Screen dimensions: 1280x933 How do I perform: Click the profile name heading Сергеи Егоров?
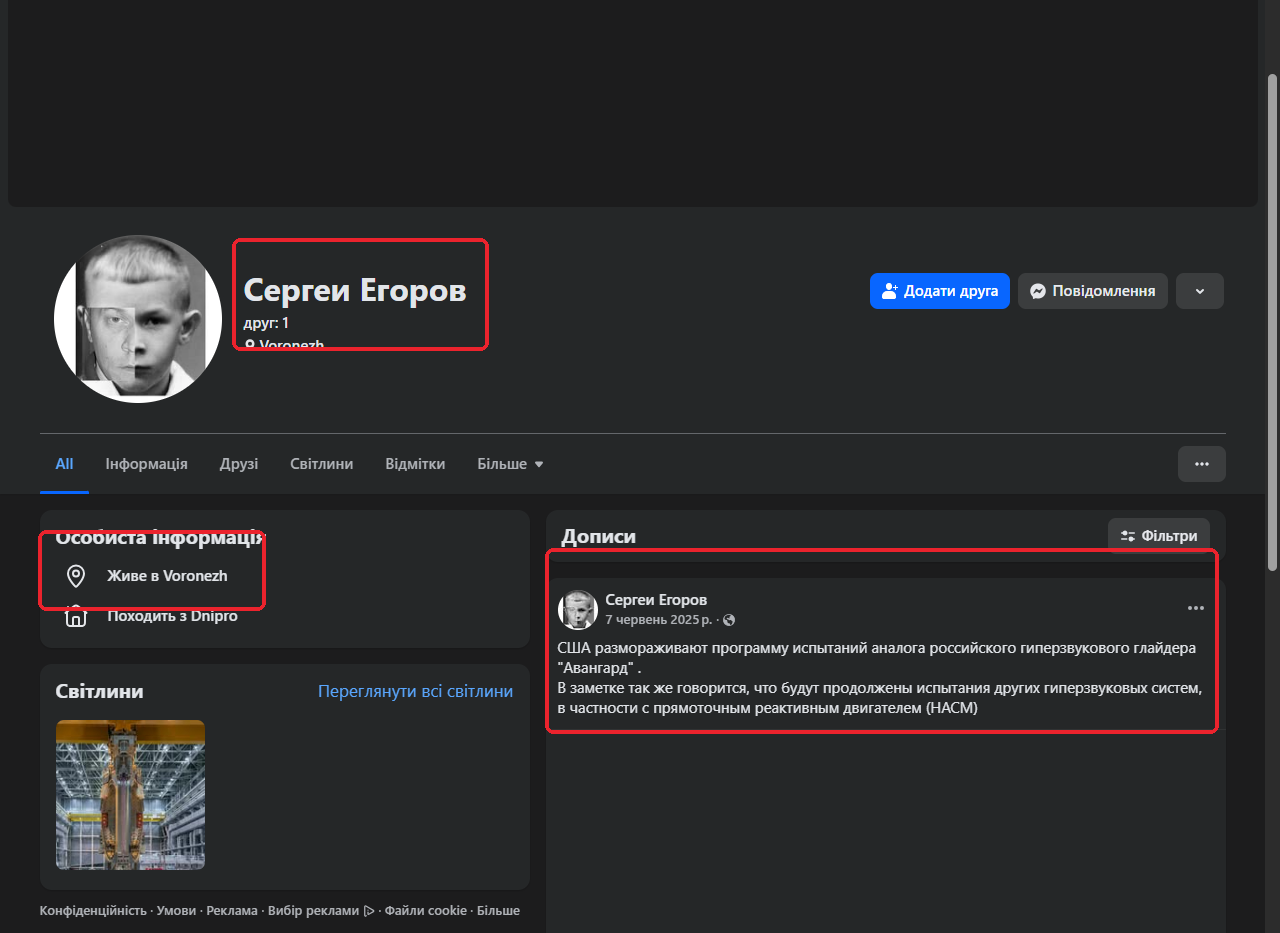tap(355, 290)
